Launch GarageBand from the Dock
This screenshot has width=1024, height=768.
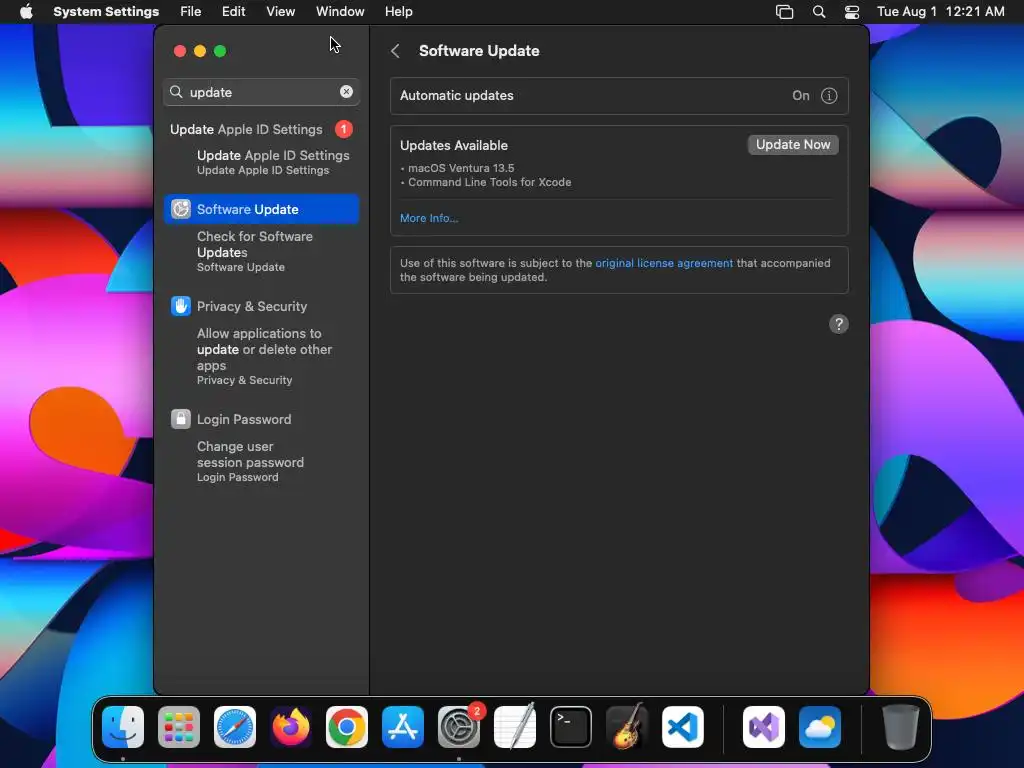[627, 727]
